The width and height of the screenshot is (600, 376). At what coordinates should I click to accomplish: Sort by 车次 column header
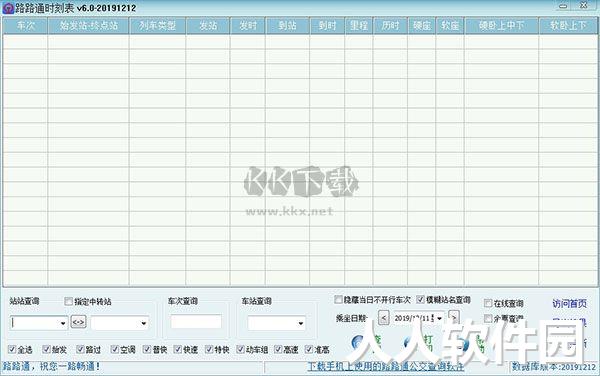(25, 26)
